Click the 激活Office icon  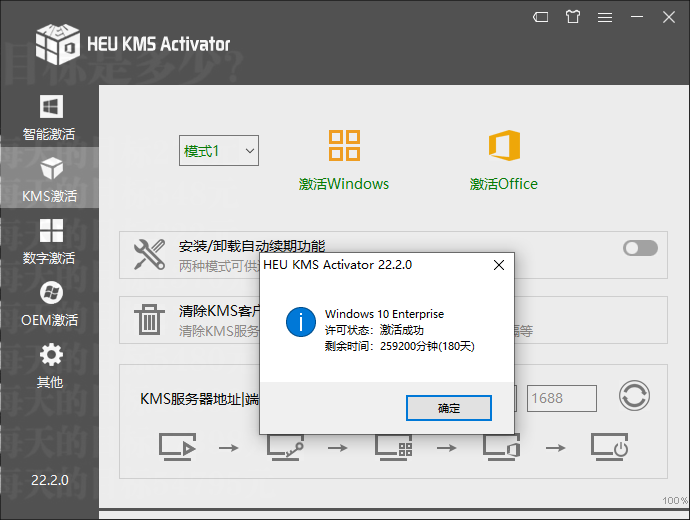click(504, 146)
